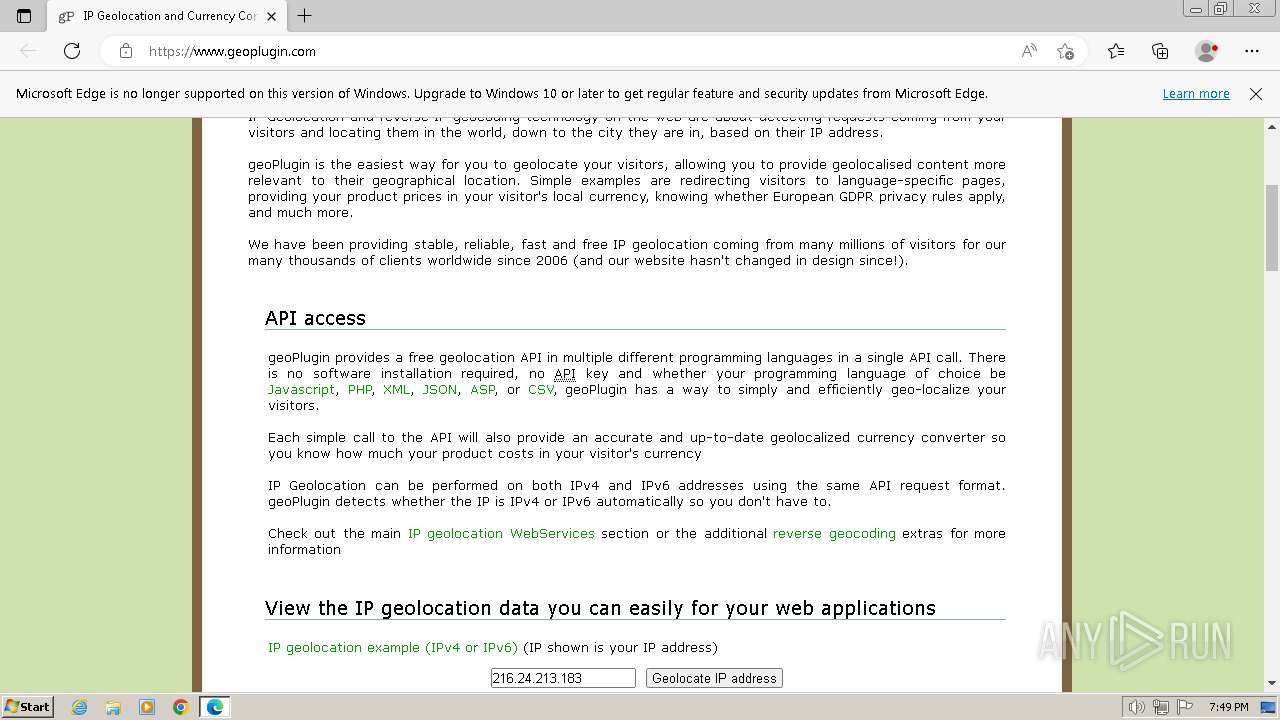
Task: Open the Favorites list icon
Action: click(1116, 51)
